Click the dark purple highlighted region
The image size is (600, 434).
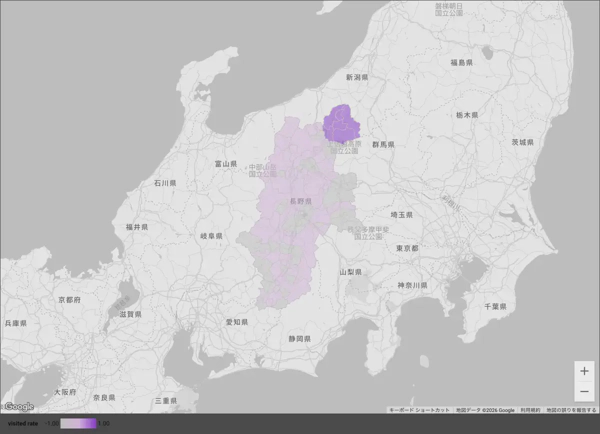(341, 124)
